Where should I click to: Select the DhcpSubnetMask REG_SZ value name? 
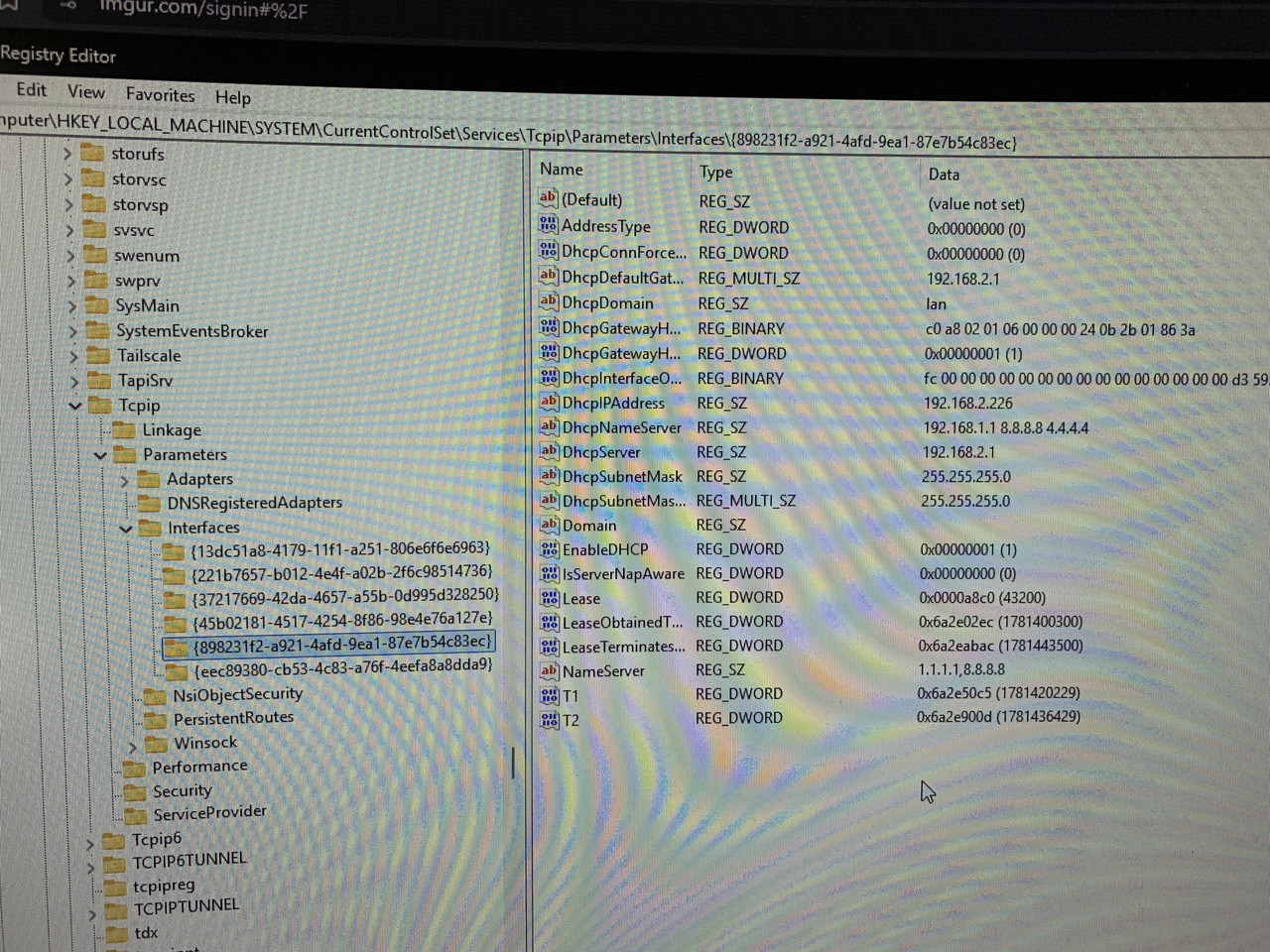[622, 477]
